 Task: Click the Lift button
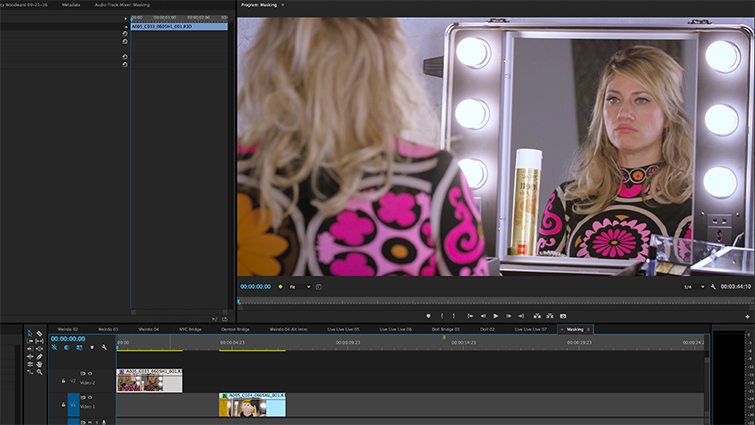click(537, 316)
